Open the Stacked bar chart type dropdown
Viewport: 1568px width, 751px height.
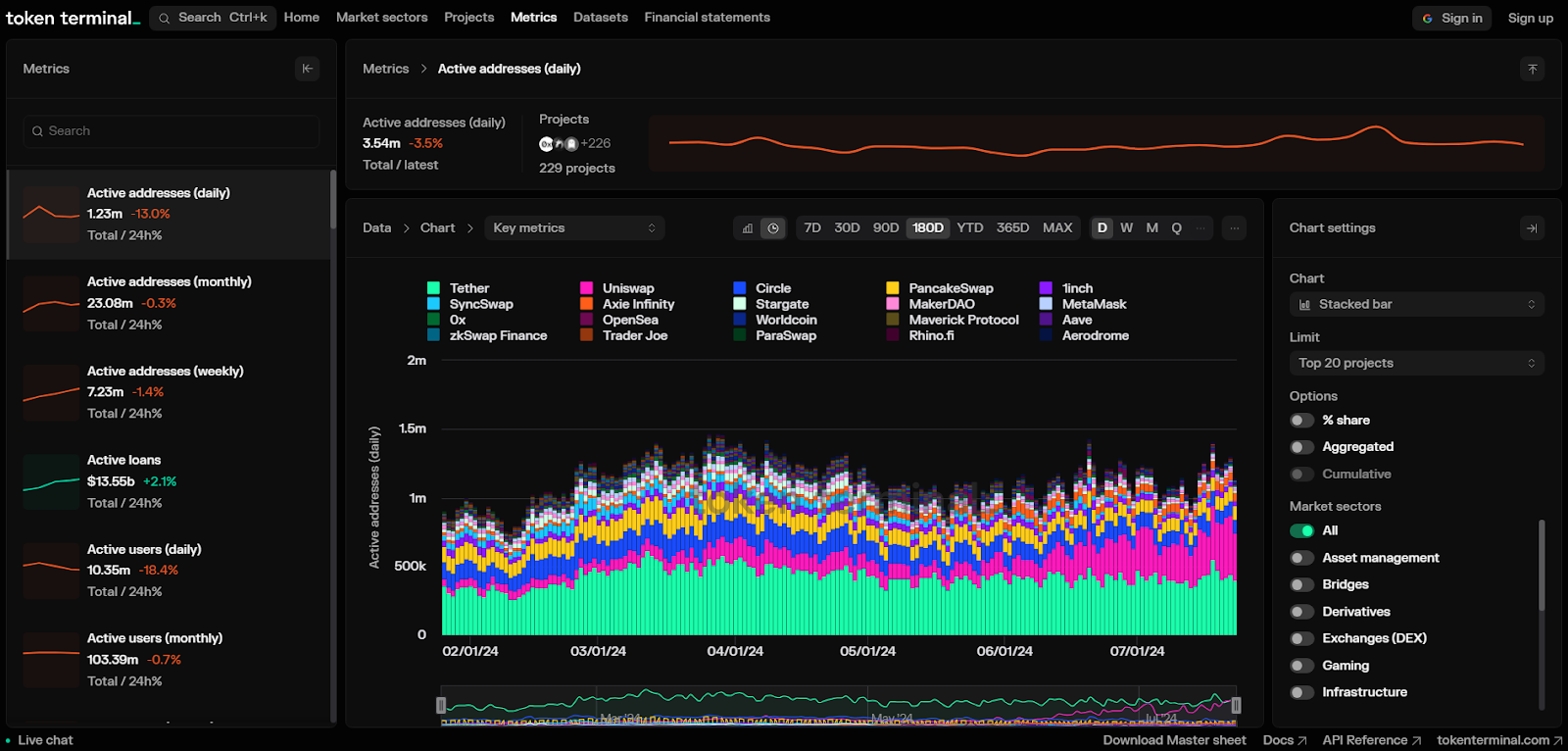[x=1417, y=305]
